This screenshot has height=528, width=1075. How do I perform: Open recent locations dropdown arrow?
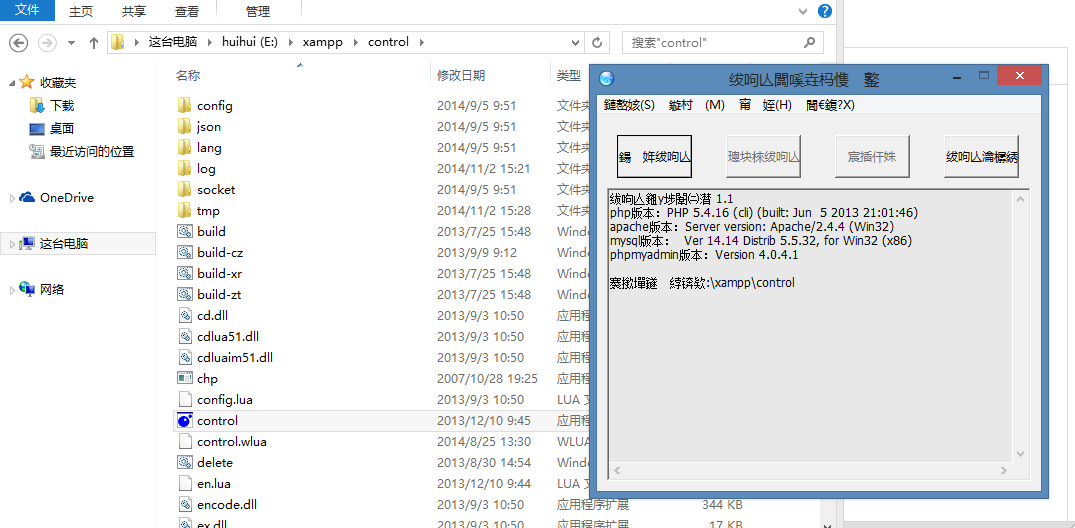71,43
